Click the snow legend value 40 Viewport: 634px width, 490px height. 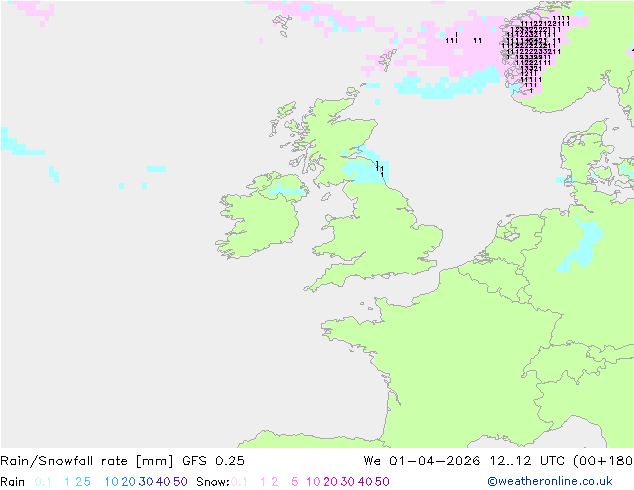tap(365, 482)
